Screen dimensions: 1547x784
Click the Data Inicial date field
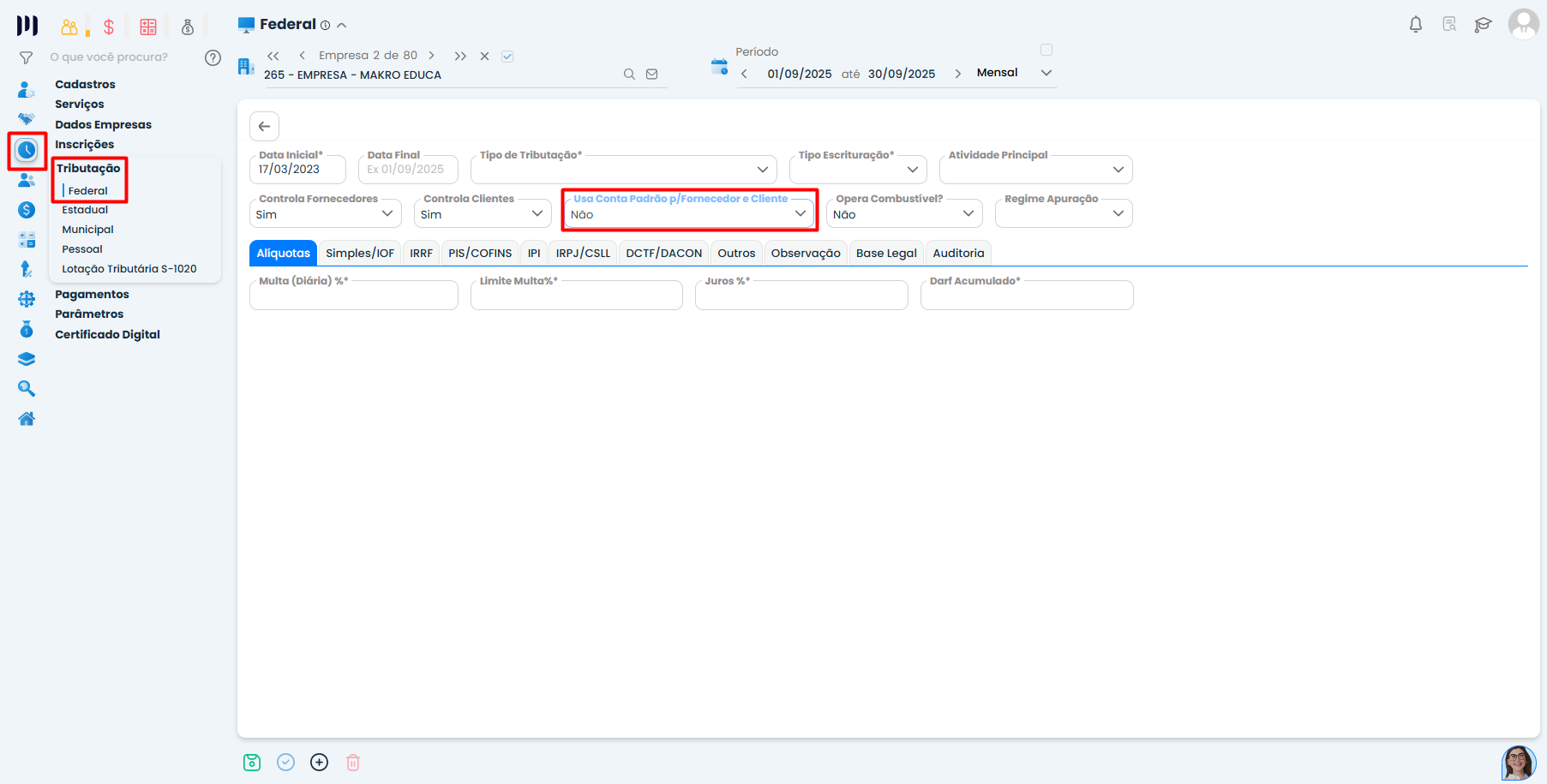(x=297, y=170)
